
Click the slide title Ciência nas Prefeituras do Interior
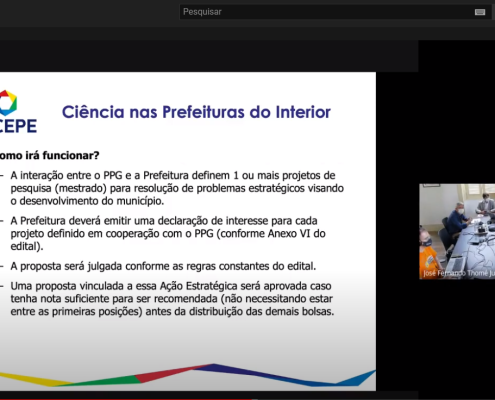[196, 112]
